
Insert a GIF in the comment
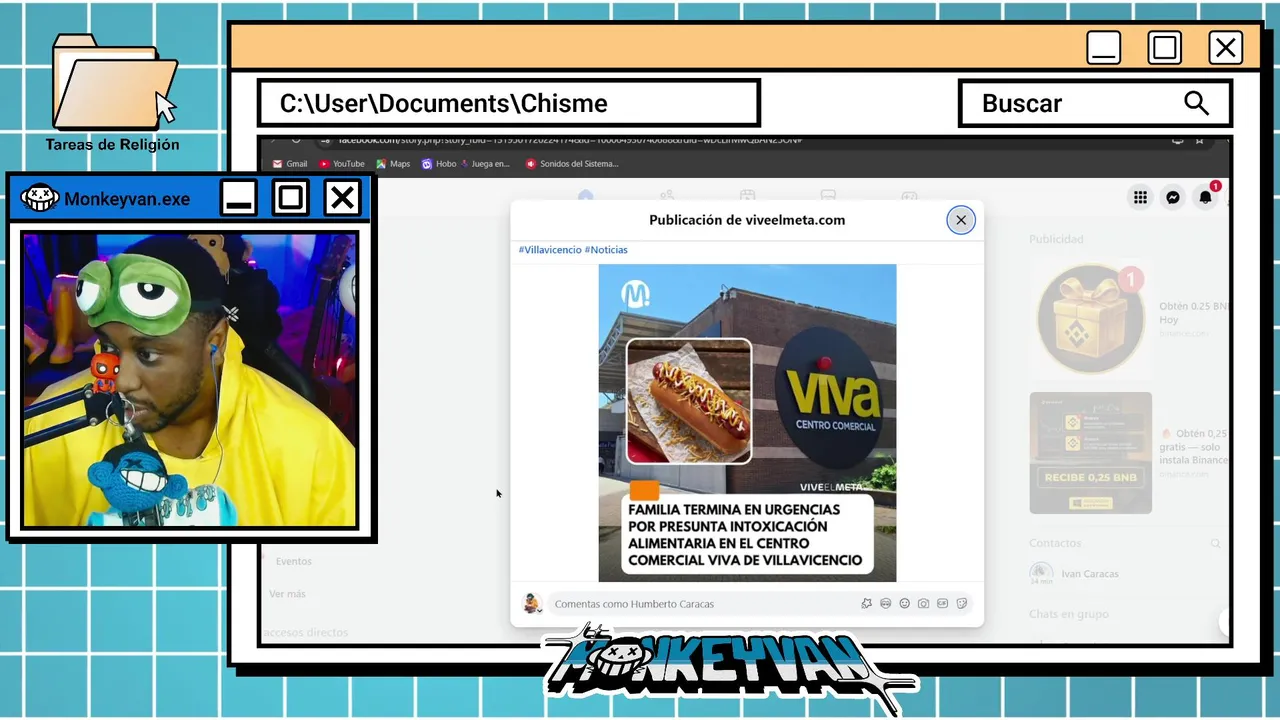942,604
